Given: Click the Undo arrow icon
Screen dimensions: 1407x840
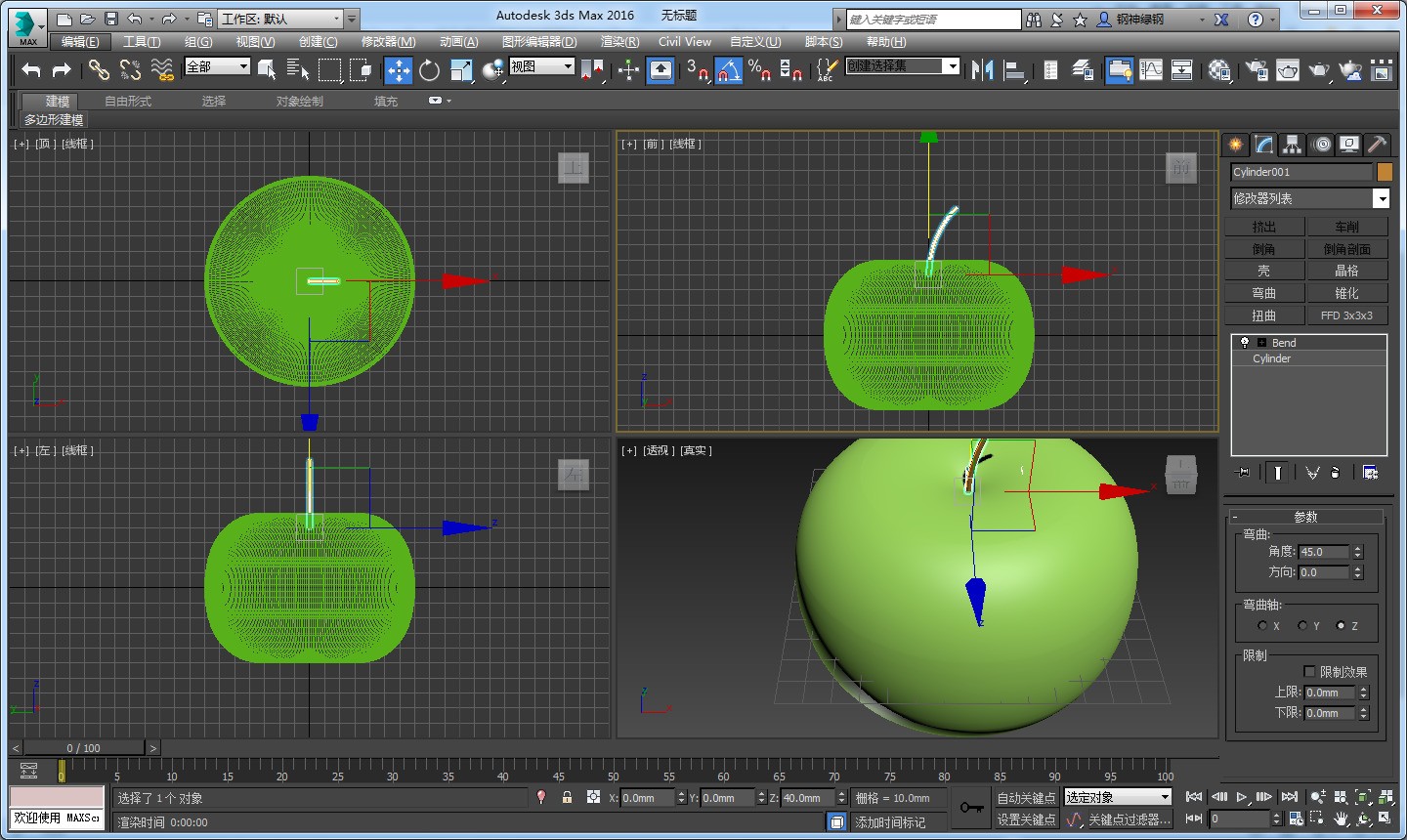Looking at the screenshot, I should [31, 69].
